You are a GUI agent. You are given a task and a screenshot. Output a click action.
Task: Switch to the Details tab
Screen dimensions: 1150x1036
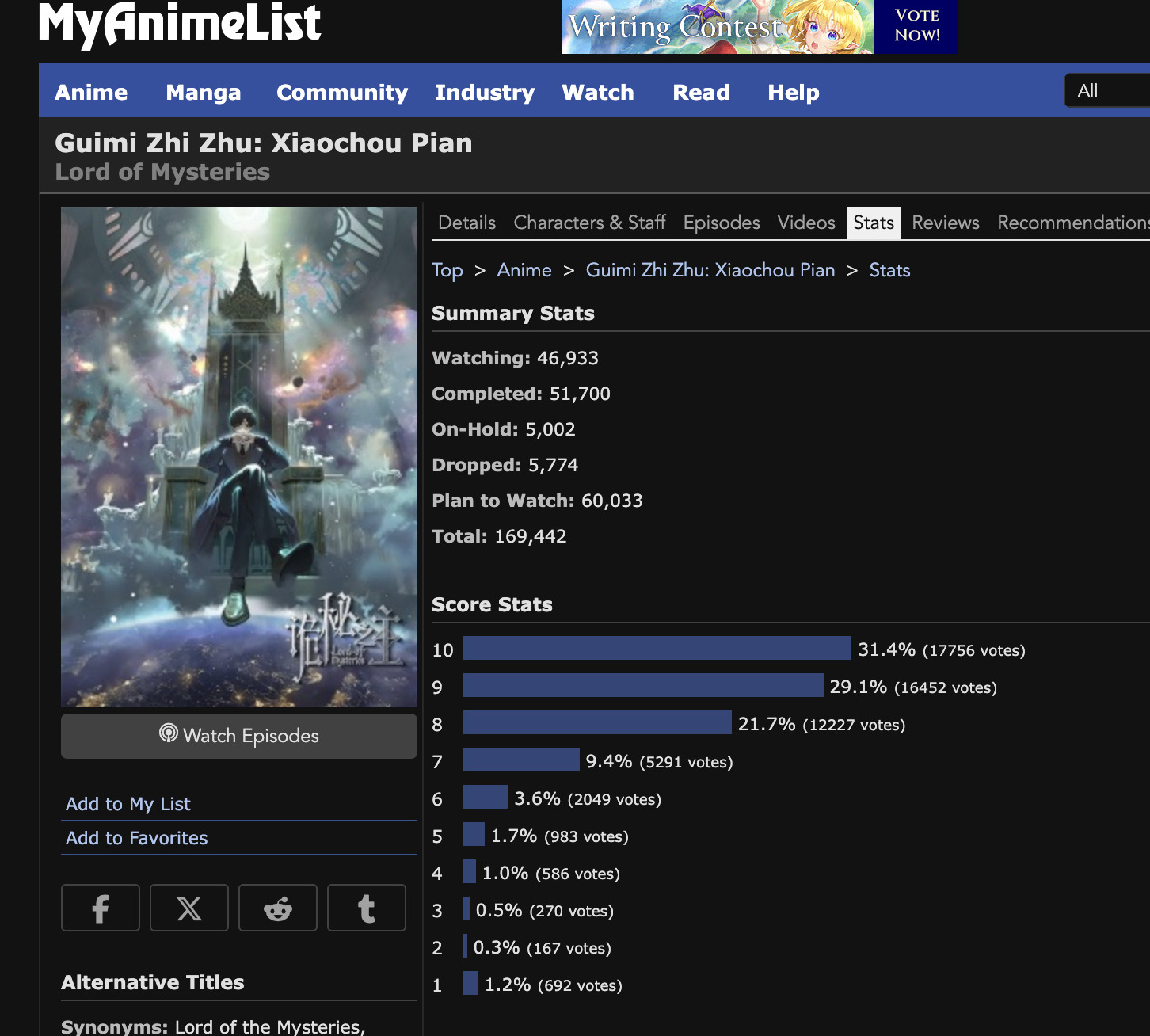(x=466, y=223)
